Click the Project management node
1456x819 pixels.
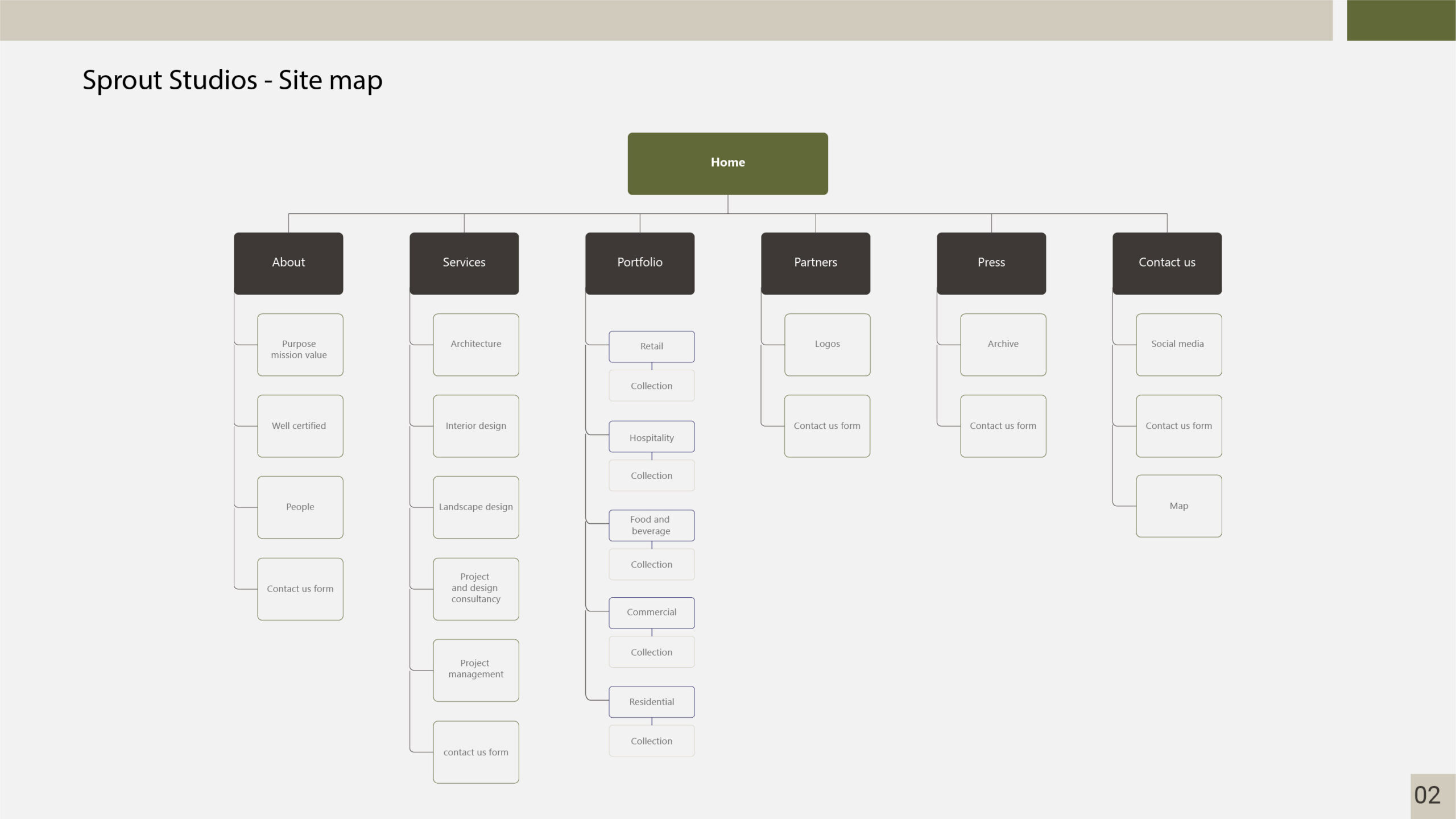click(475, 670)
